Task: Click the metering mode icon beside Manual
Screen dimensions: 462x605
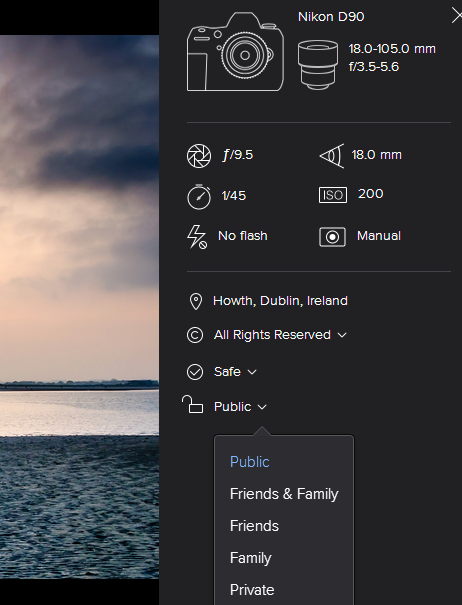Action: click(x=332, y=237)
